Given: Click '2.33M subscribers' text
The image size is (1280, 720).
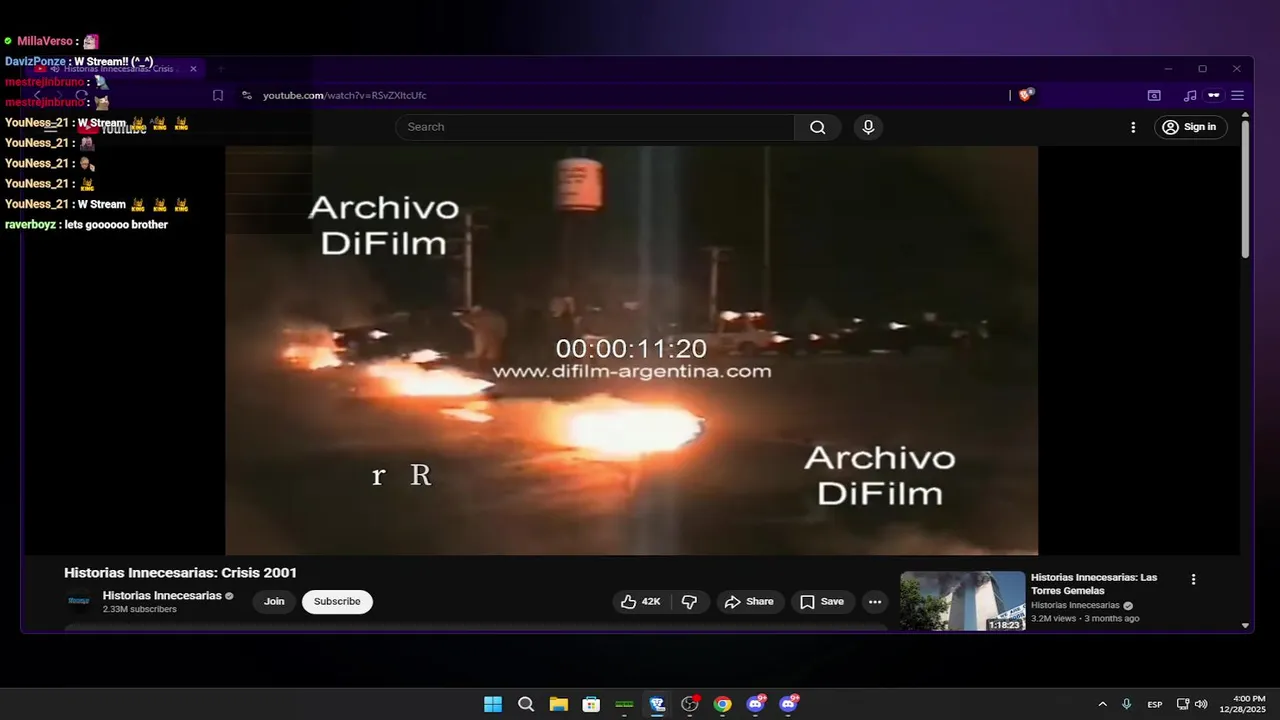Looking at the screenshot, I should tap(140, 609).
